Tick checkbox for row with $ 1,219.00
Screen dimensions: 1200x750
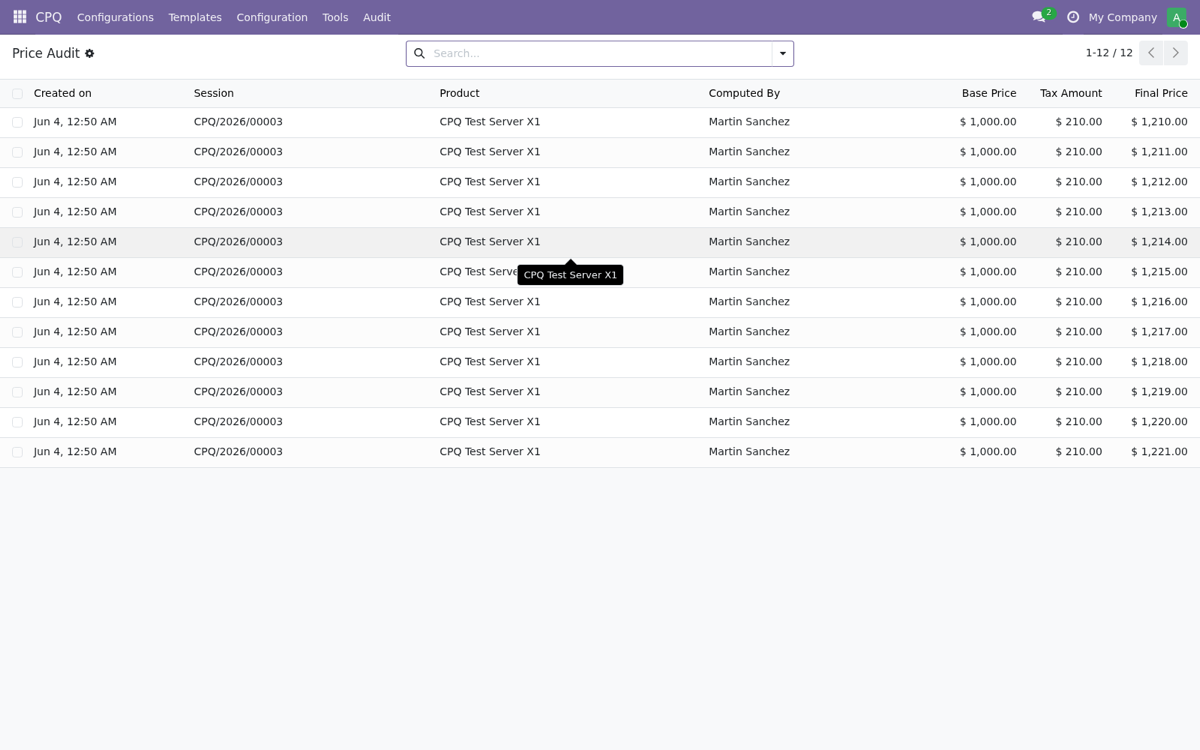point(17,392)
